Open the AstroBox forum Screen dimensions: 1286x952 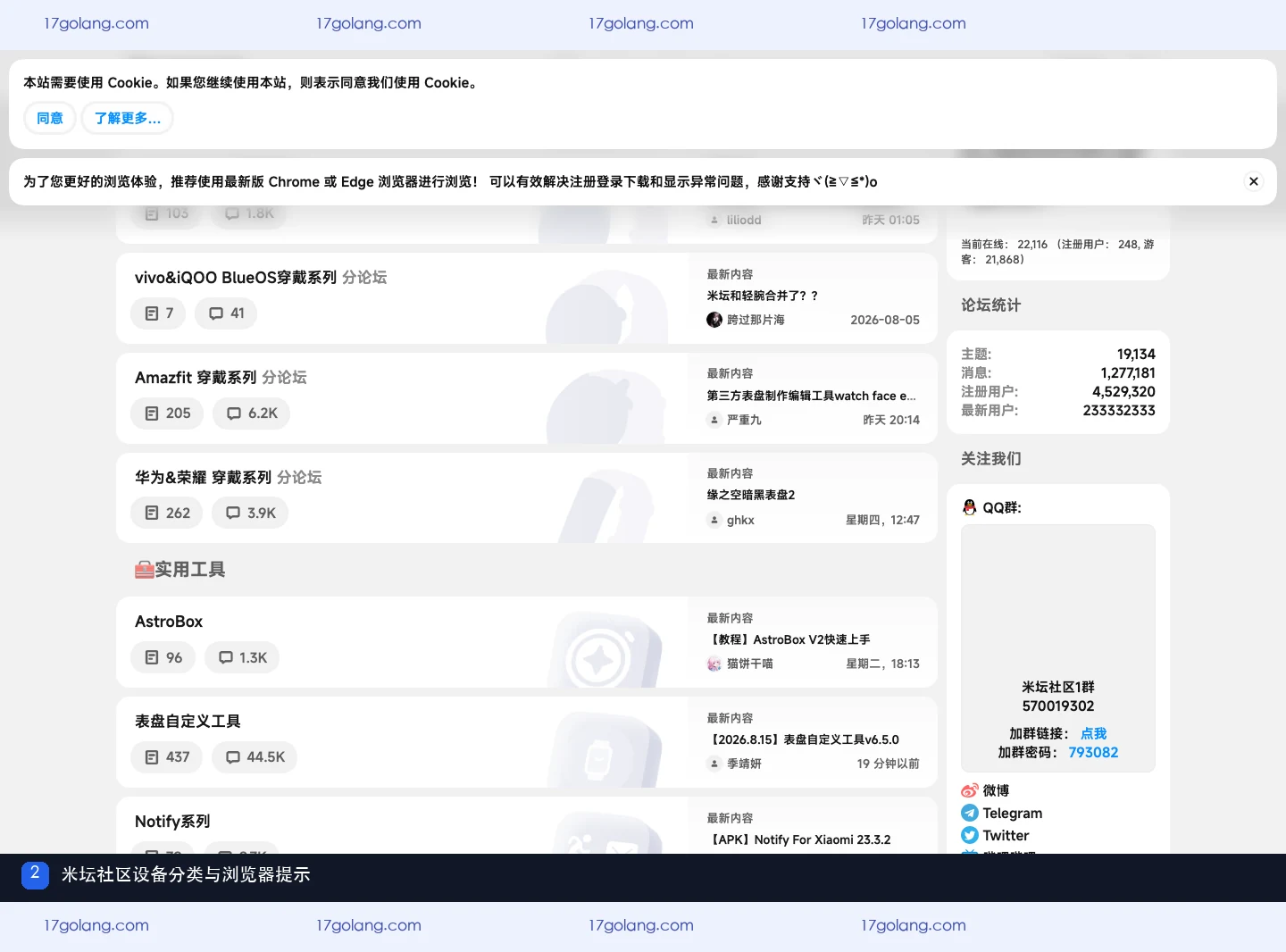tap(169, 622)
